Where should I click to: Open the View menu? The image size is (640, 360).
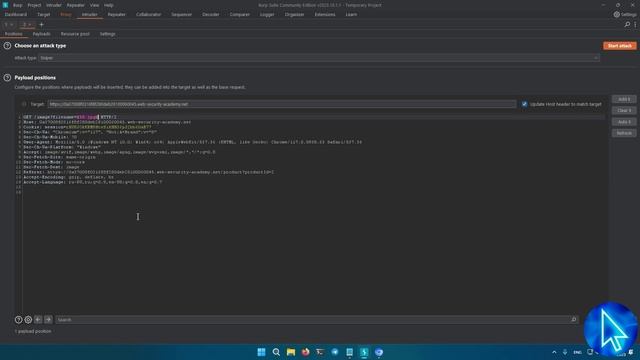tap(94, 5)
